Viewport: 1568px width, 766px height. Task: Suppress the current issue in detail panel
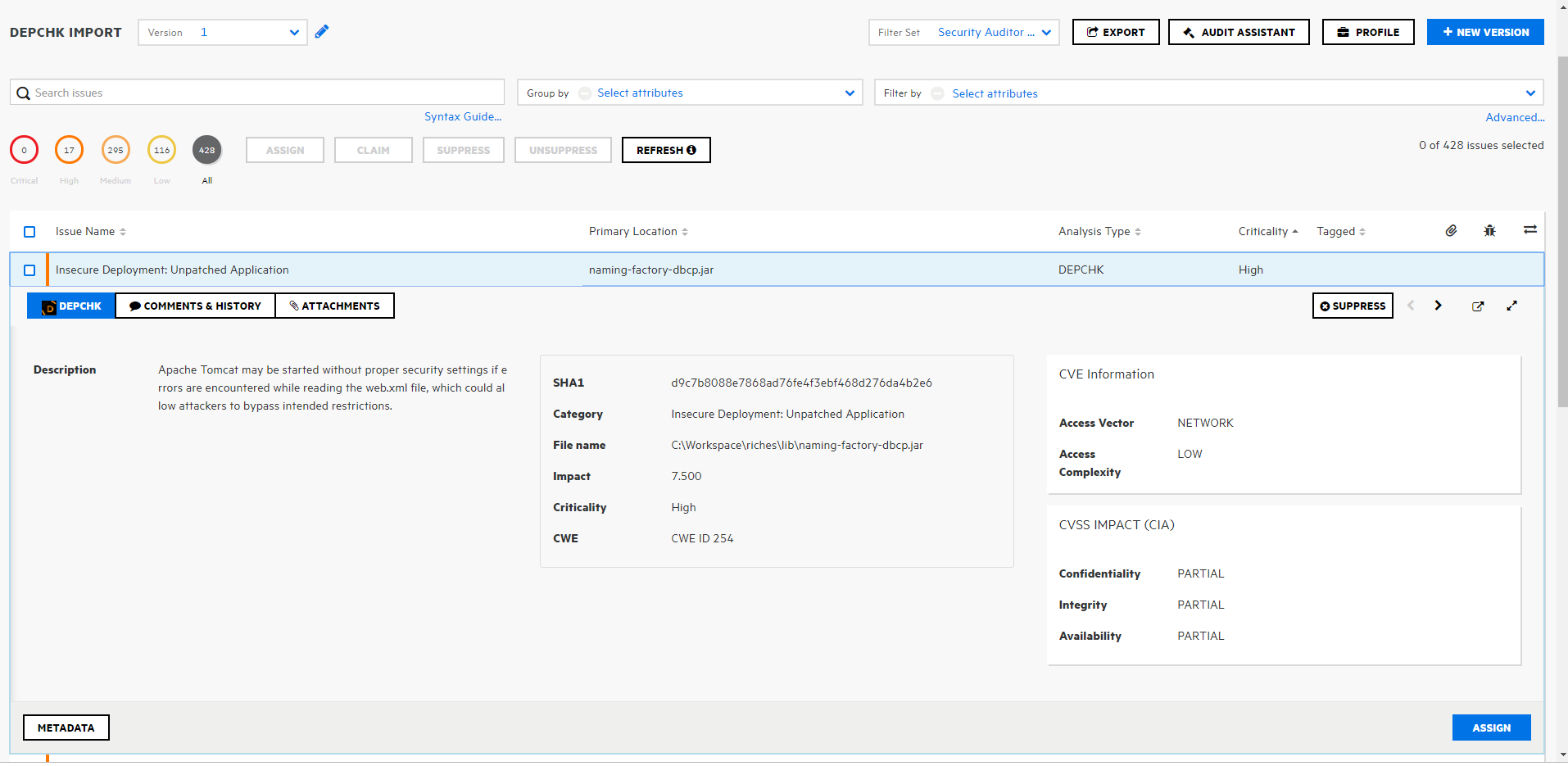pos(1353,306)
